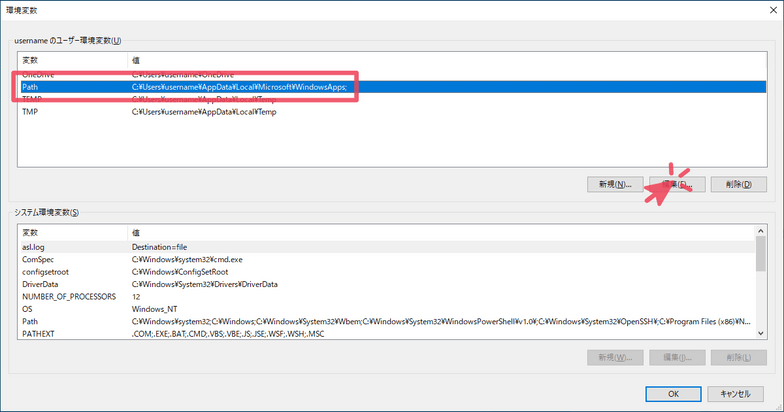Confirm changes with the OK button
This screenshot has width=784, height=412.
tap(674, 393)
